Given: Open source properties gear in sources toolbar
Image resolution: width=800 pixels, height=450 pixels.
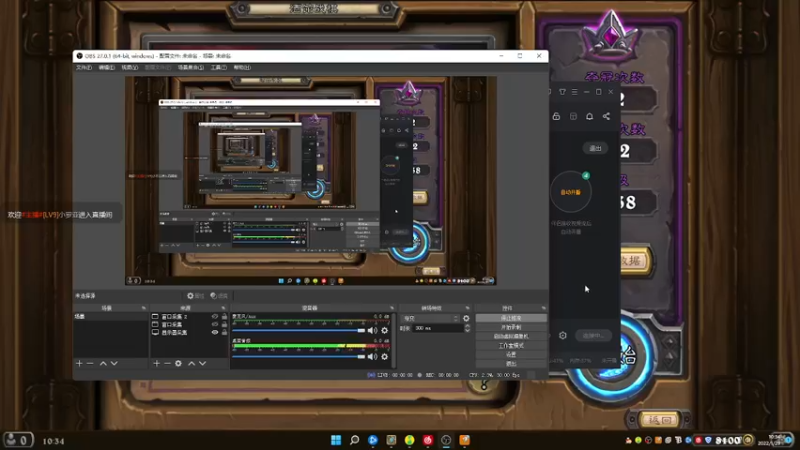Looking at the screenshot, I should 178,363.
